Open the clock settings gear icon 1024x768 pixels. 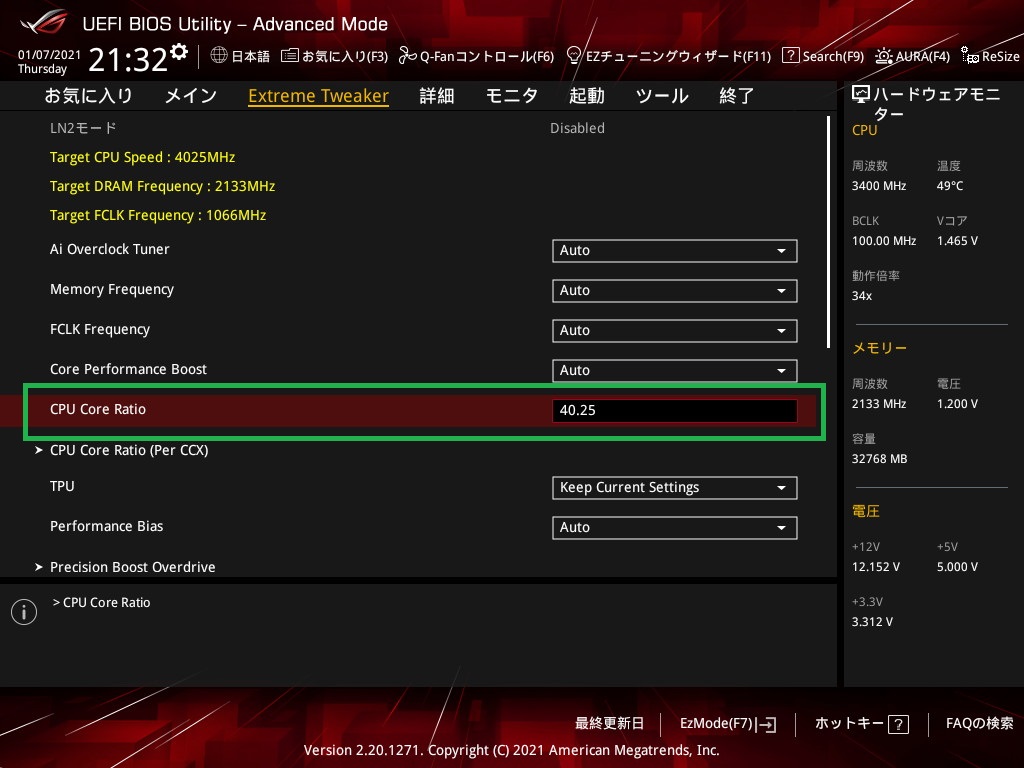[179, 51]
